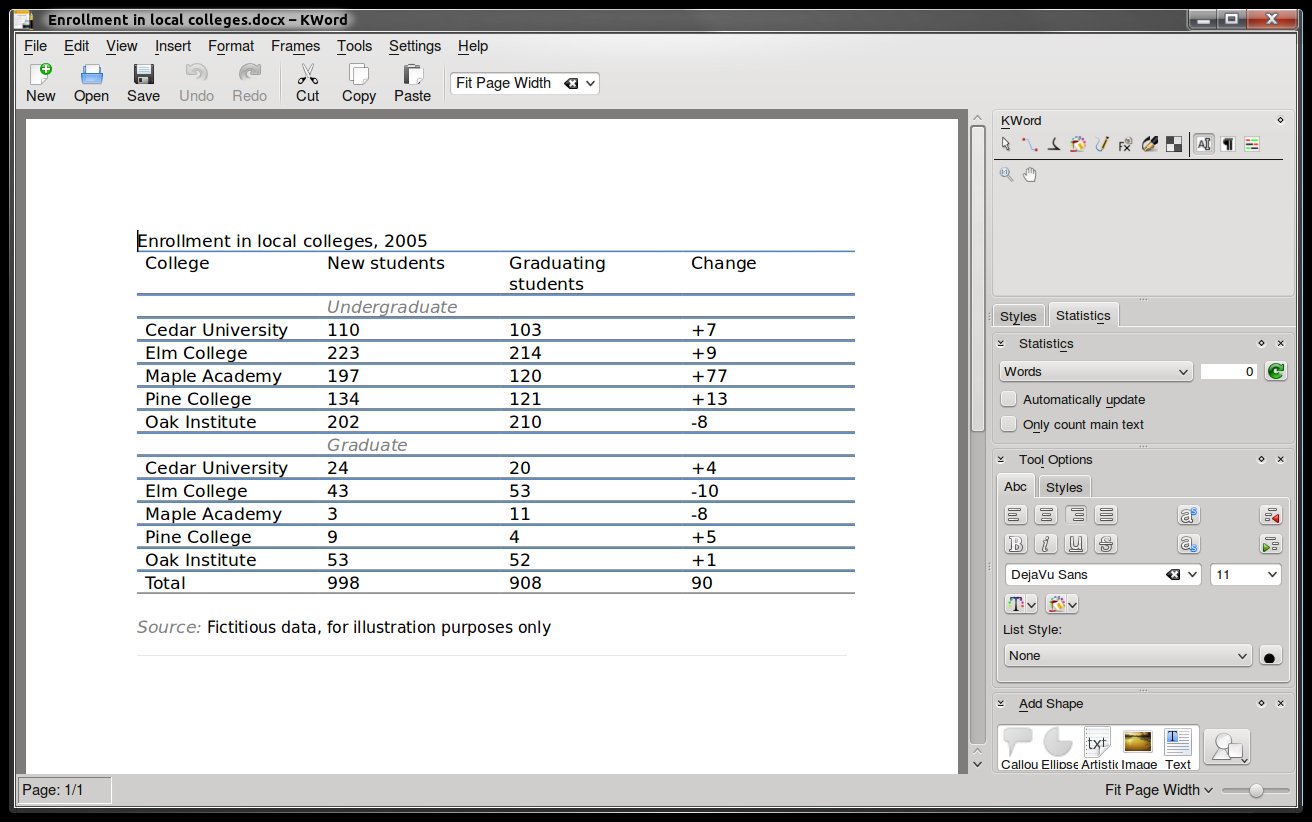Enable Automatically update checkbox
1312x822 pixels.
(1009, 399)
